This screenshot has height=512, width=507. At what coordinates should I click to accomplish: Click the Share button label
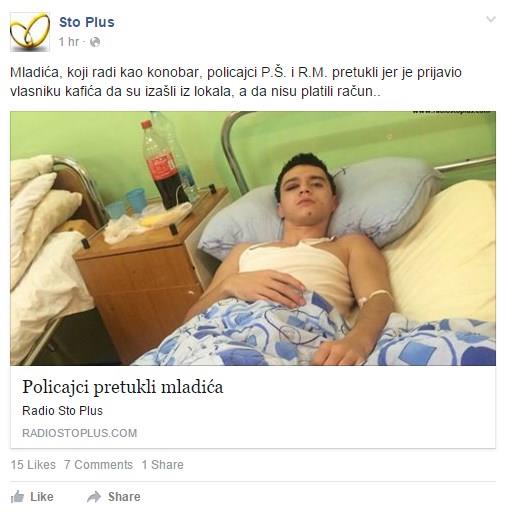pyautogui.click(x=124, y=497)
